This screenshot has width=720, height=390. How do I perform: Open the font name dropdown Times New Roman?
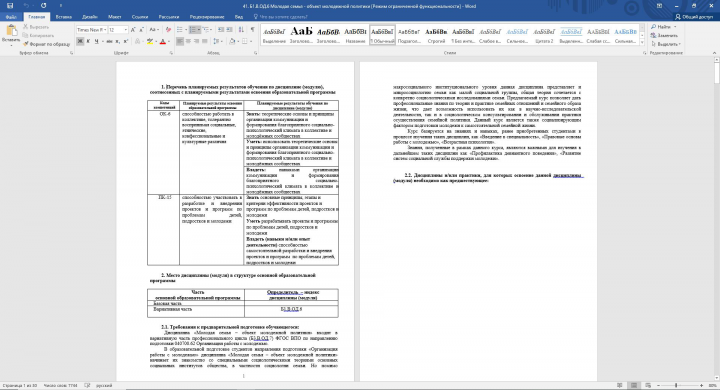click(x=105, y=30)
